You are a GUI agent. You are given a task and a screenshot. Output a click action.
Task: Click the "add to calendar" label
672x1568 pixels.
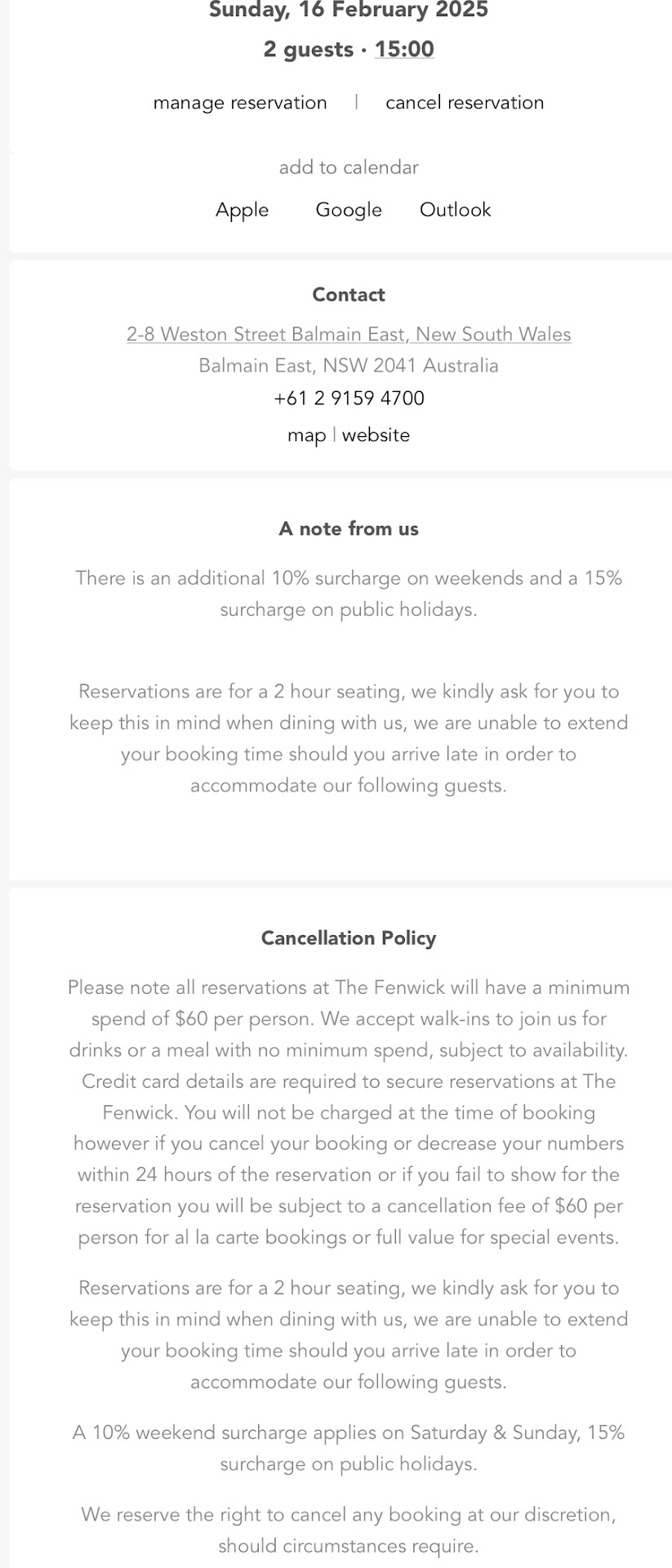349,167
